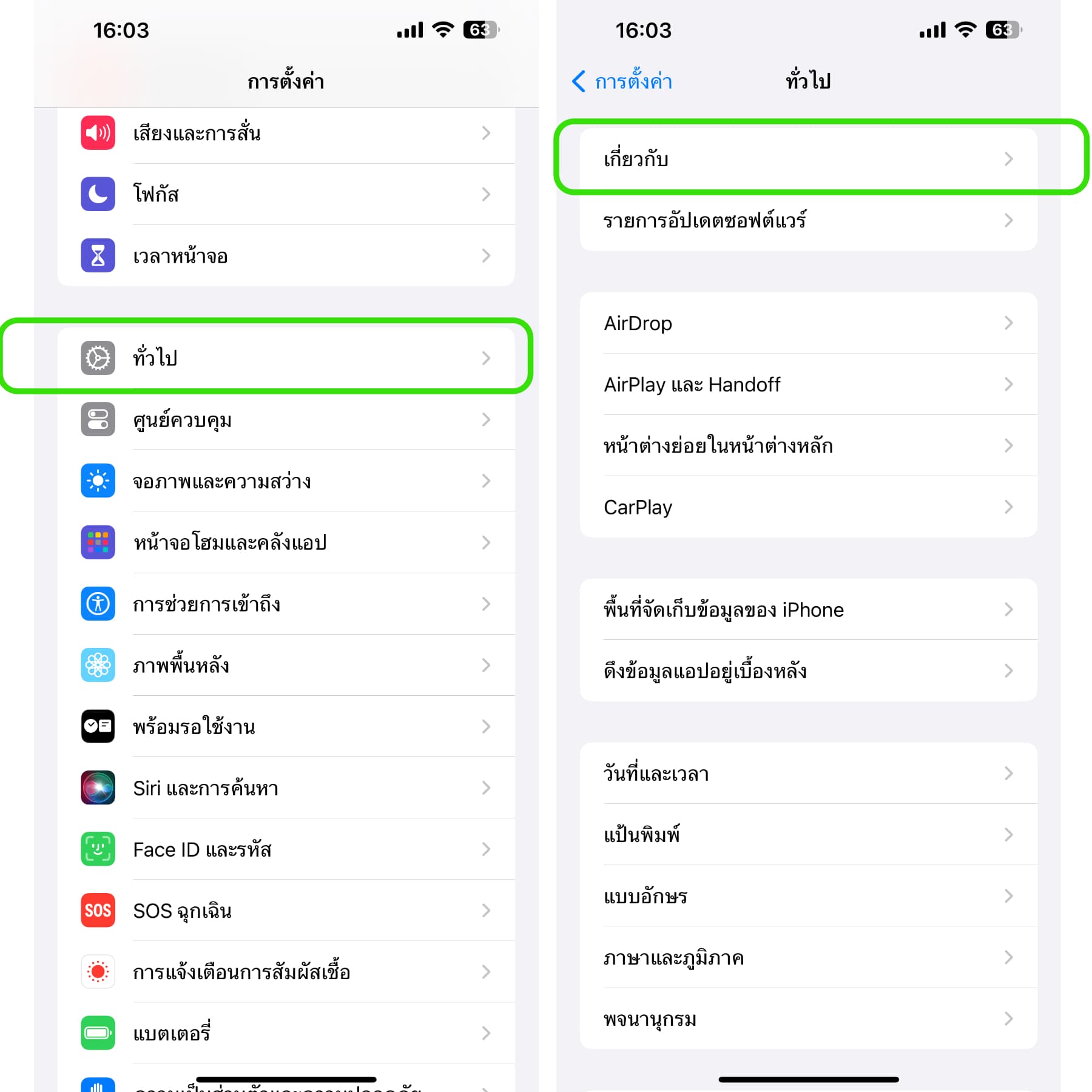Tap the red Sounds speaker icon
The image size is (1092, 1092).
(x=98, y=133)
